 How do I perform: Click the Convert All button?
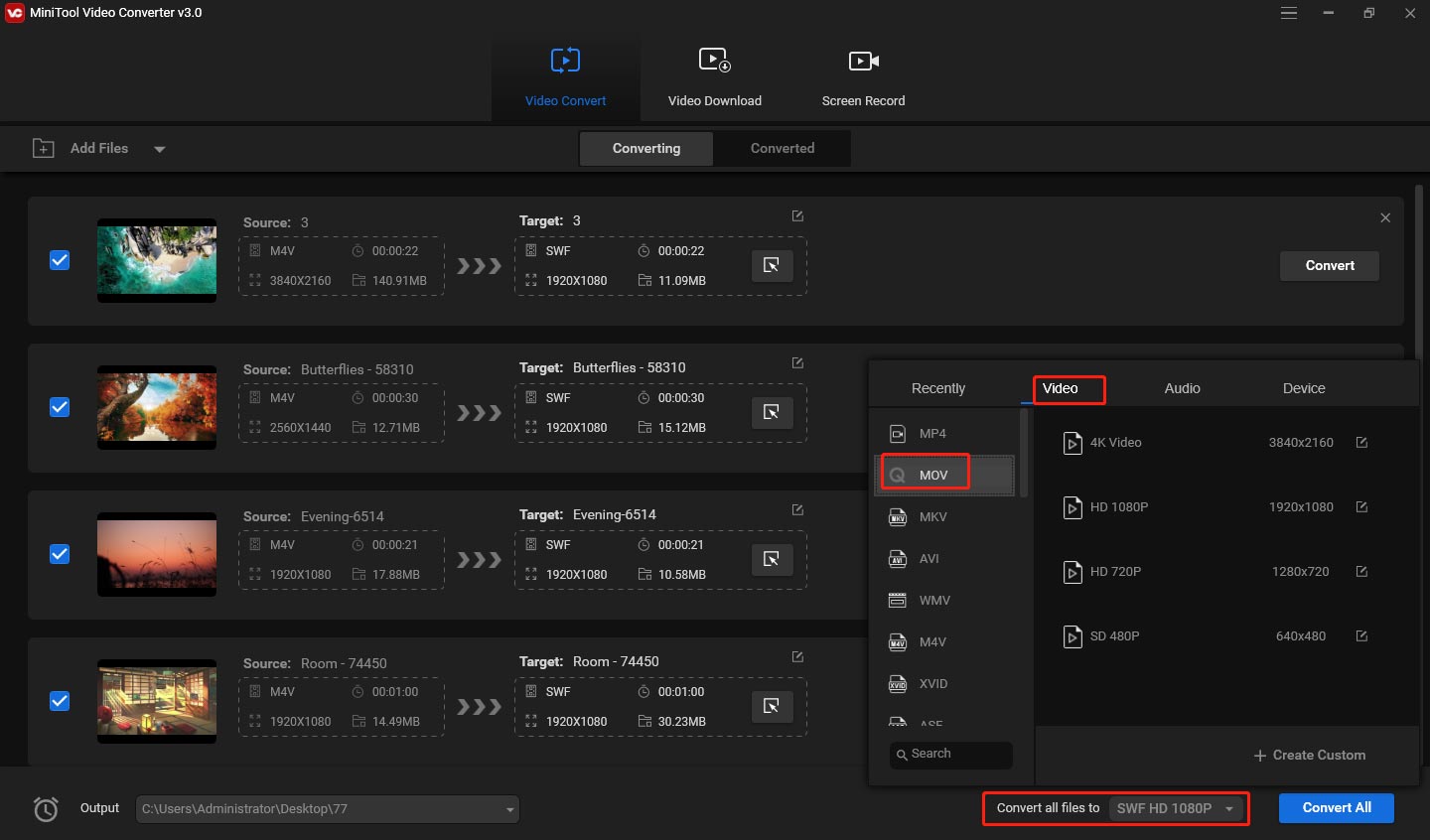(1336, 808)
